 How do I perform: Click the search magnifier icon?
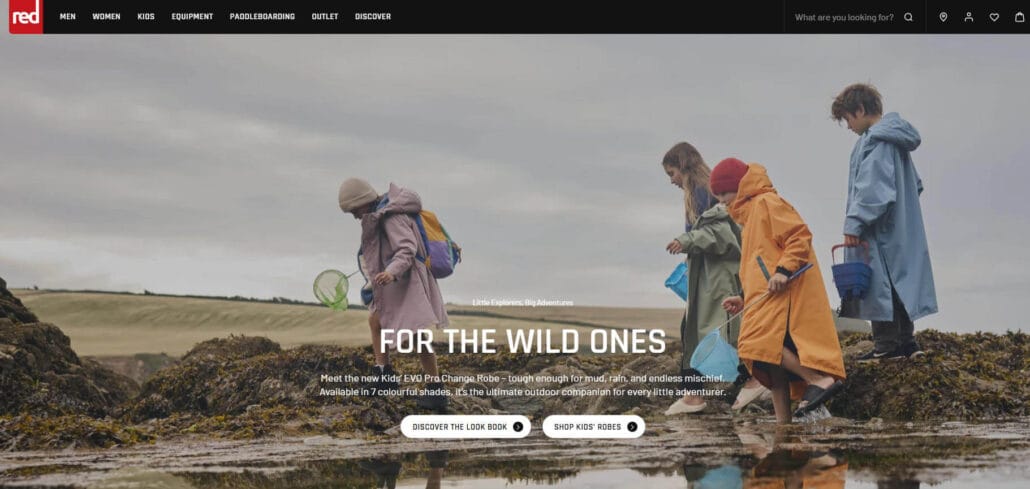[x=908, y=17]
